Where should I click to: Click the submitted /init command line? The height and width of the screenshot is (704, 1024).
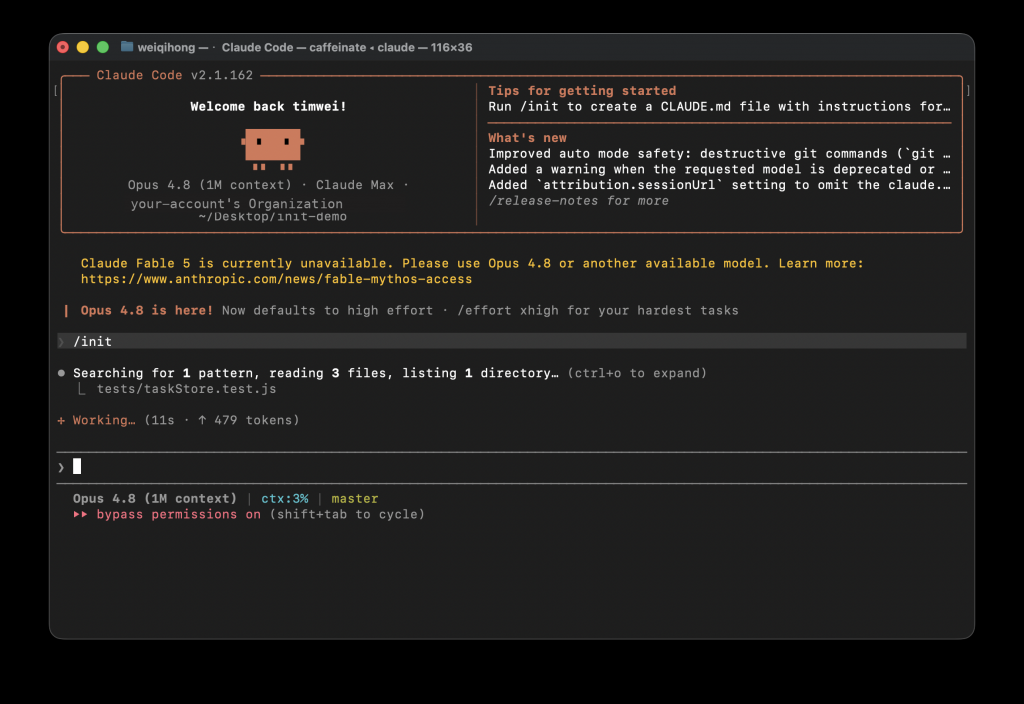click(511, 342)
